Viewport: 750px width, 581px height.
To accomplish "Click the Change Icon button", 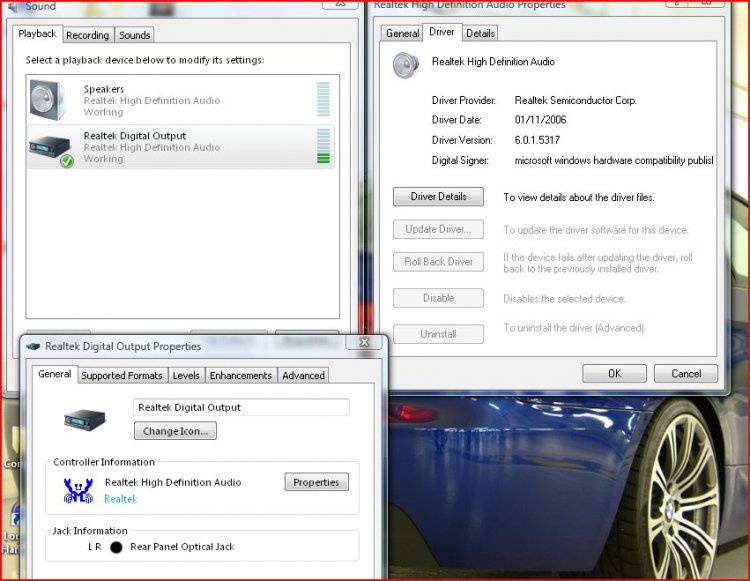I will tap(175, 431).
